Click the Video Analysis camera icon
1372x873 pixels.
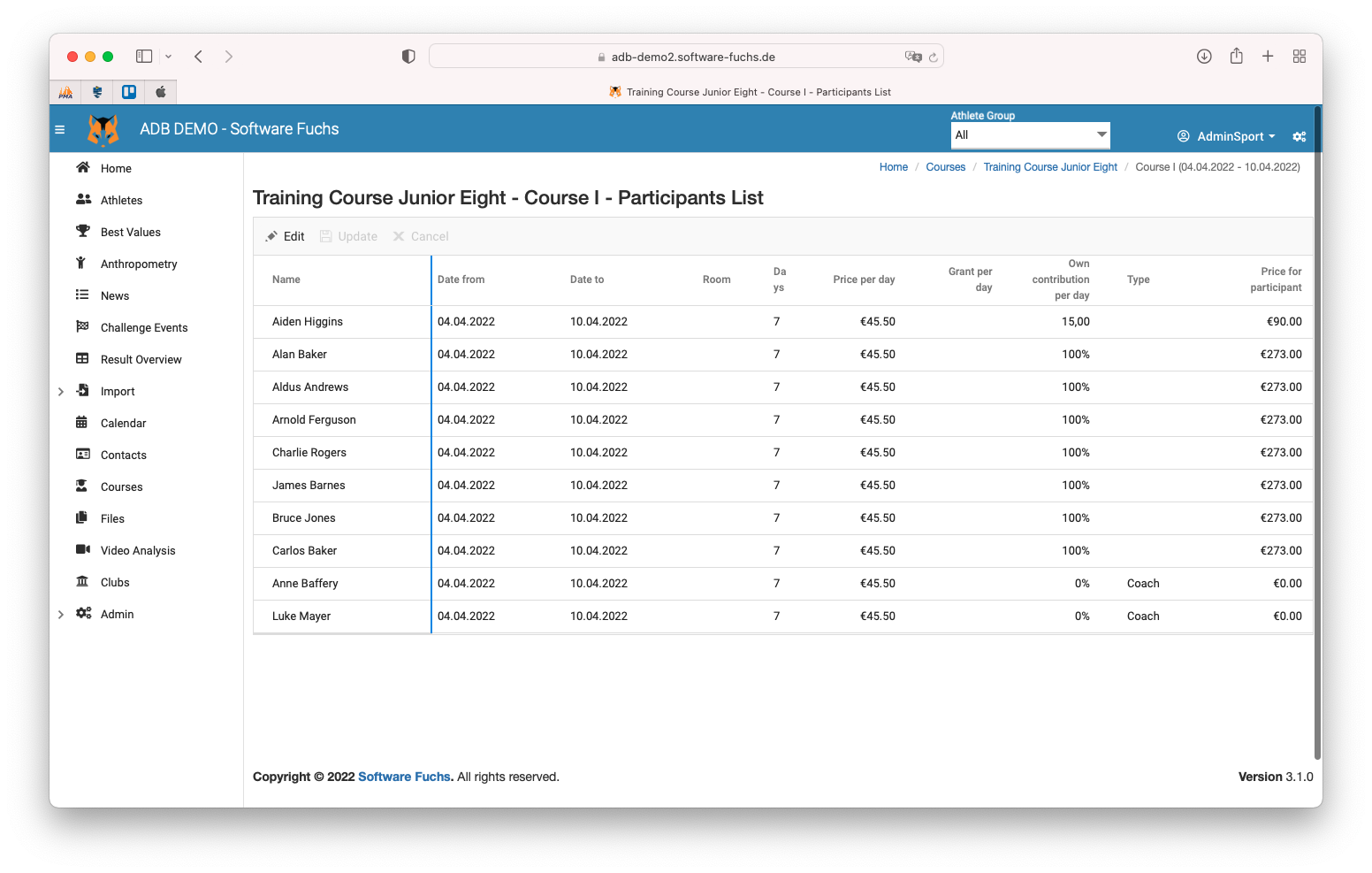83,550
